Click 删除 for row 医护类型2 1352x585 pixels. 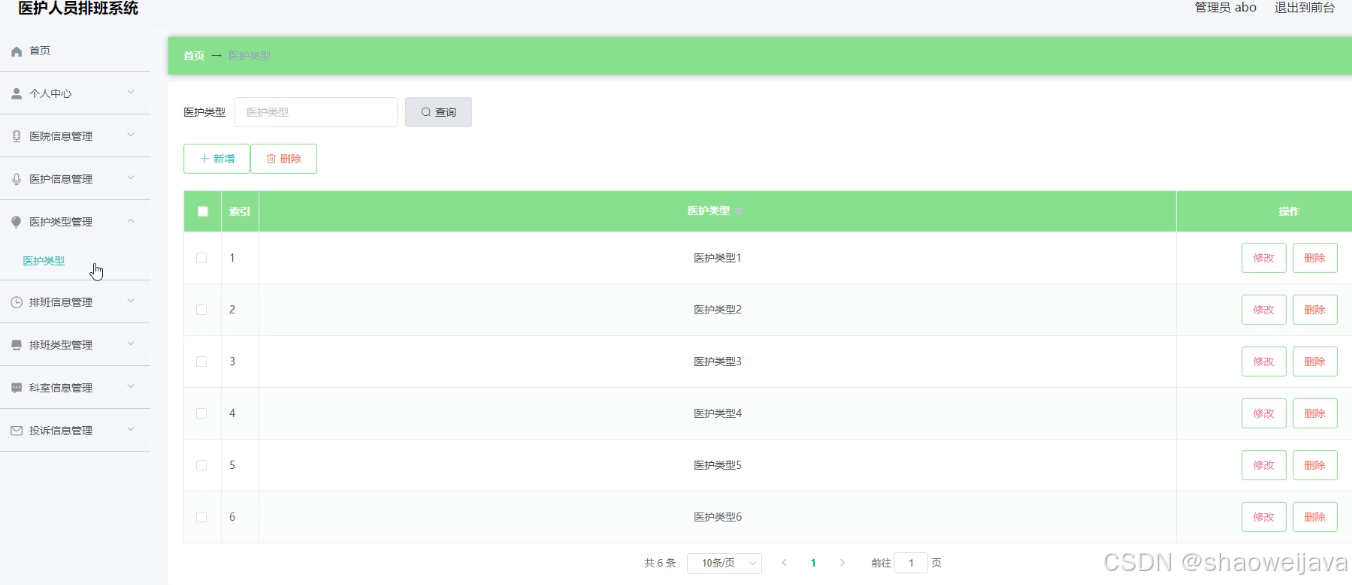coord(1315,310)
